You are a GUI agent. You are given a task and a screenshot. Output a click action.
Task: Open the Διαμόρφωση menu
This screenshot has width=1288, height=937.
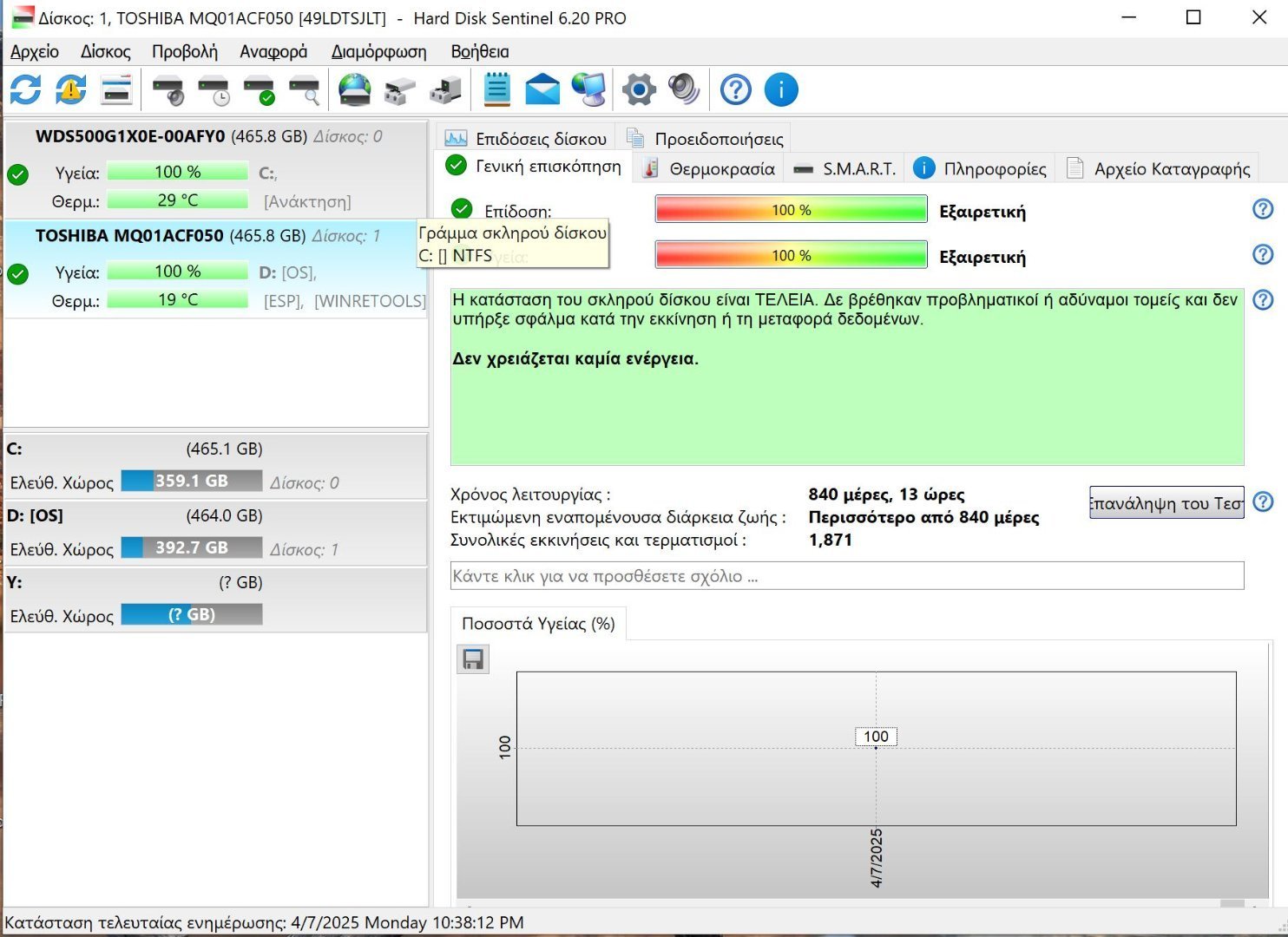(379, 51)
